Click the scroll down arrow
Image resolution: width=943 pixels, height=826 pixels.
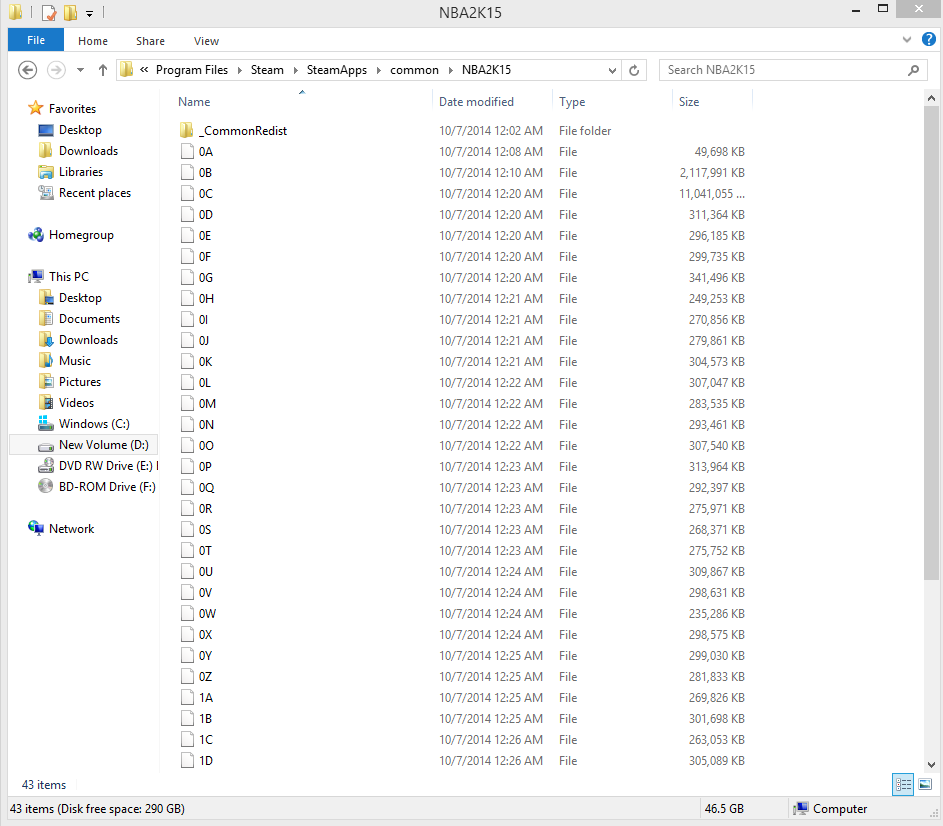point(931,765)
